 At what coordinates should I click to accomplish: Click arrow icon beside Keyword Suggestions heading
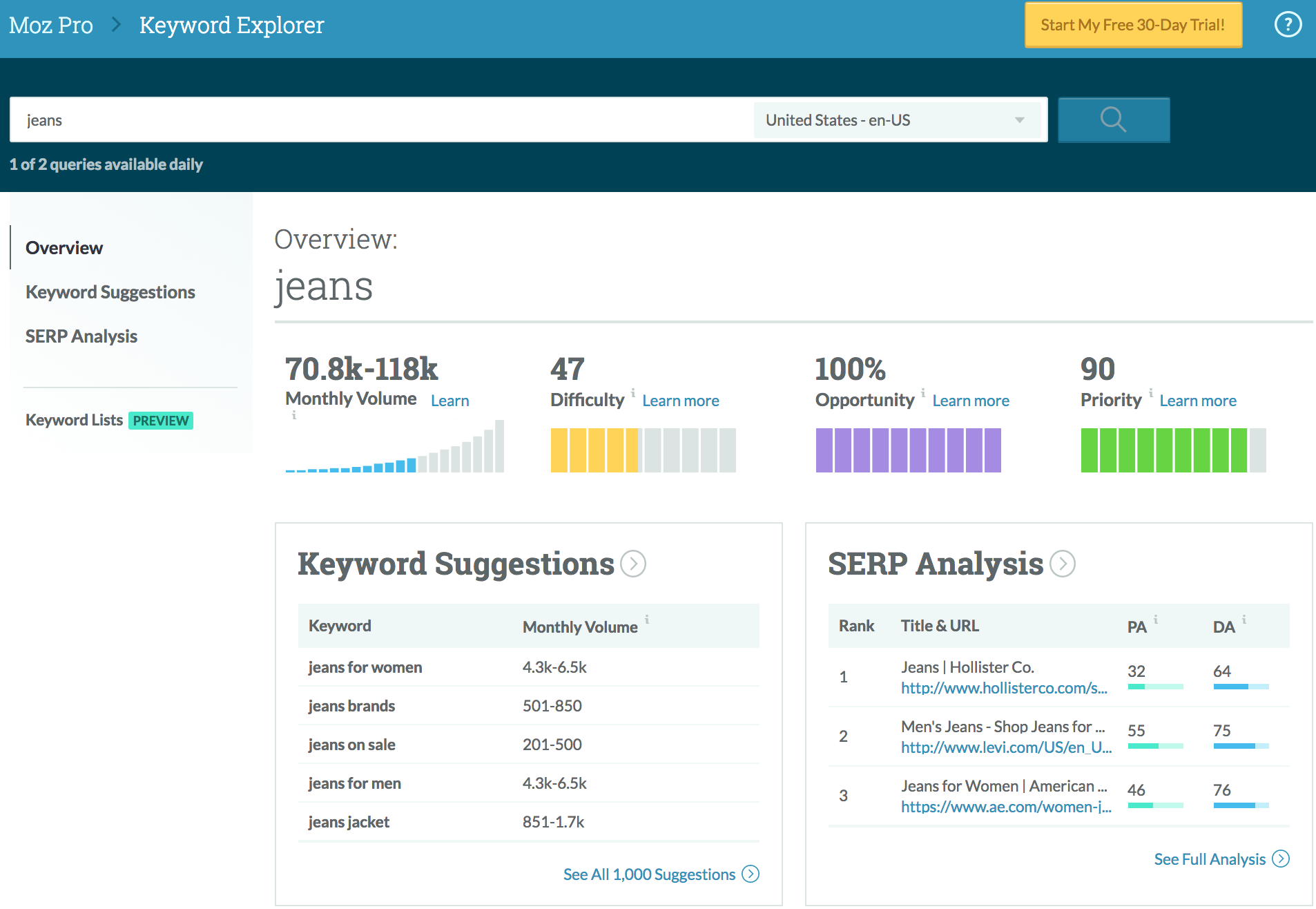pyautogui.click(x=633, y=564)
